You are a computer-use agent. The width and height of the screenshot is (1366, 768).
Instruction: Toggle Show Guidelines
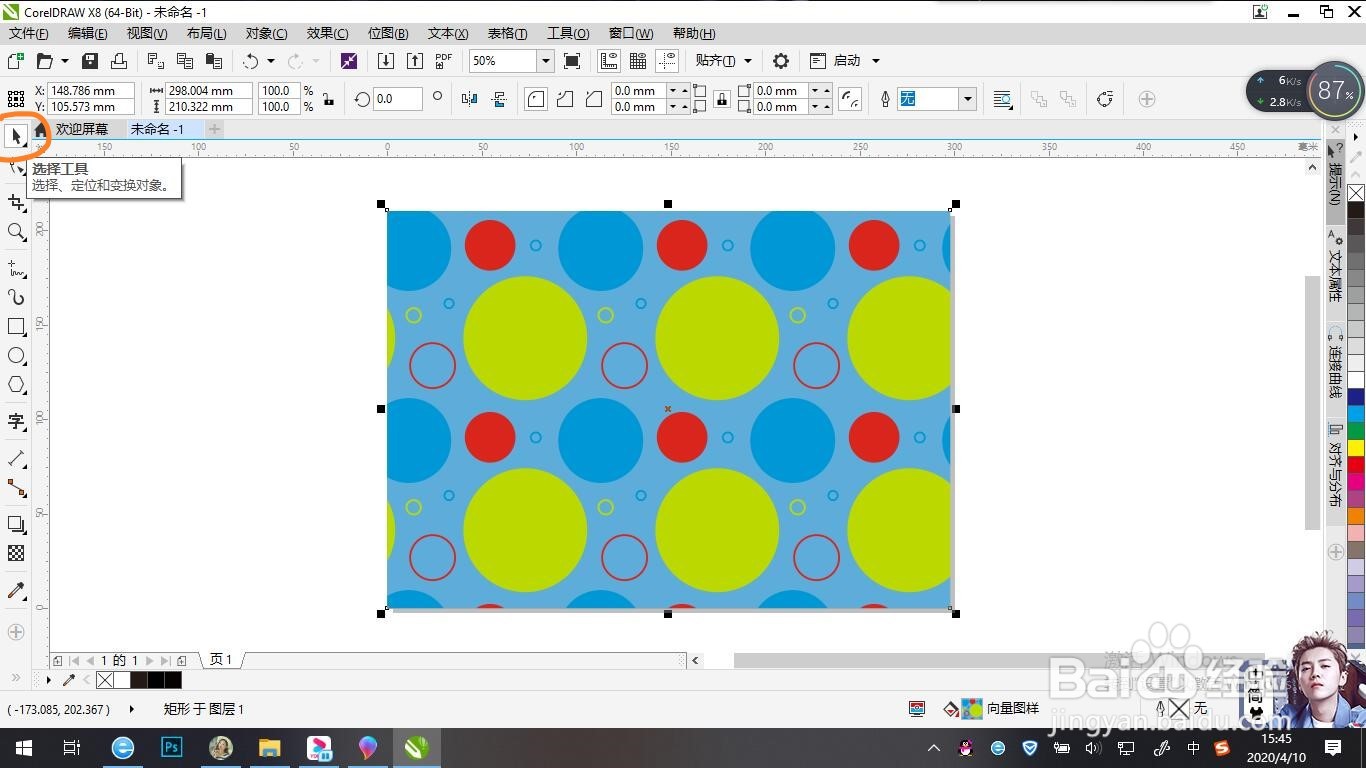point(667,61)
